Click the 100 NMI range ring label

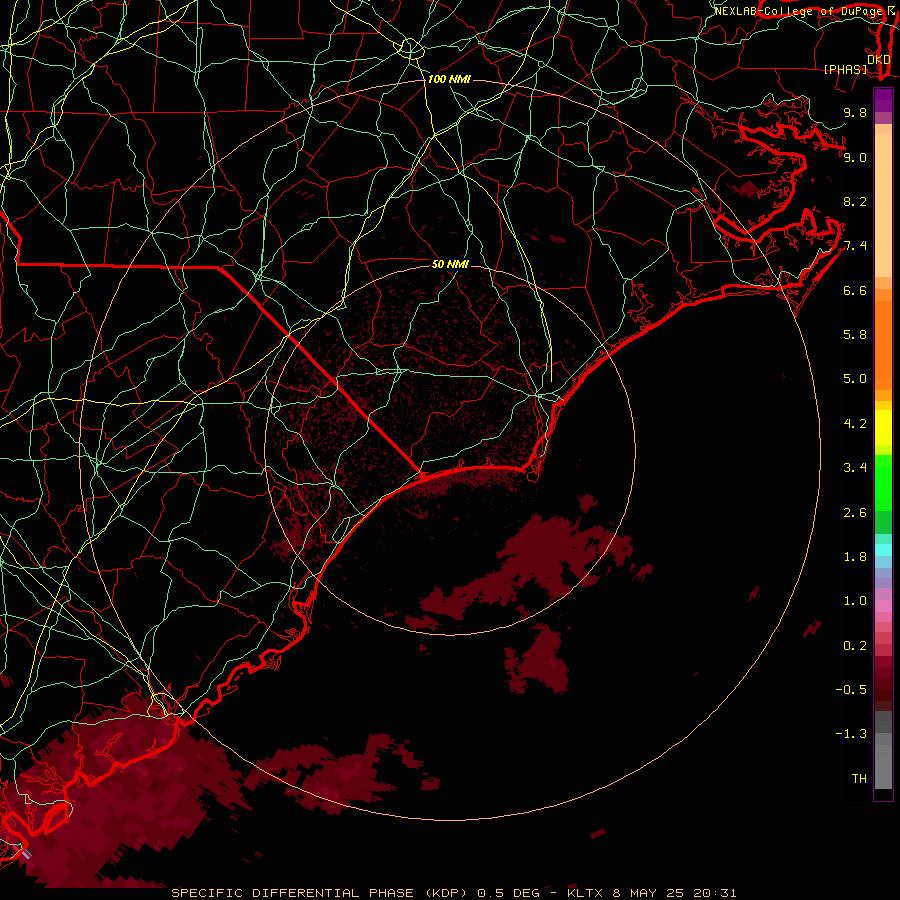tap(449, 79)
